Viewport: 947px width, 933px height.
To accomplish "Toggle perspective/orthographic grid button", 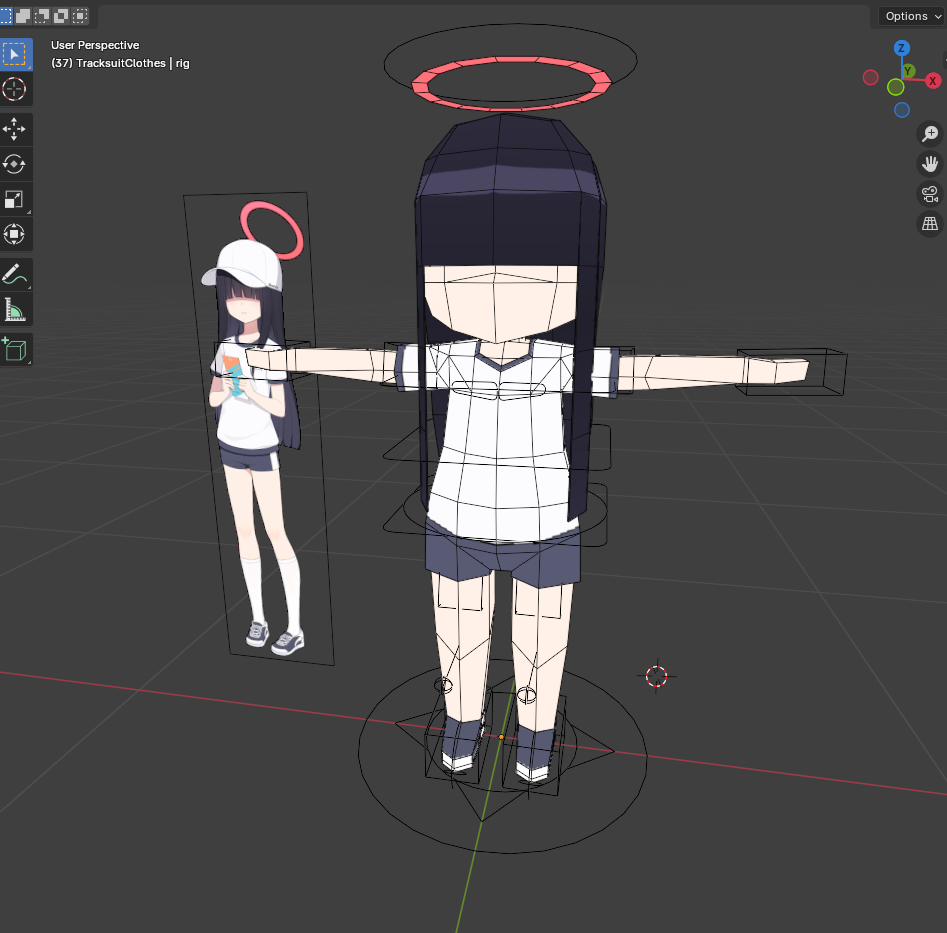I will click(x=930, y=224).
